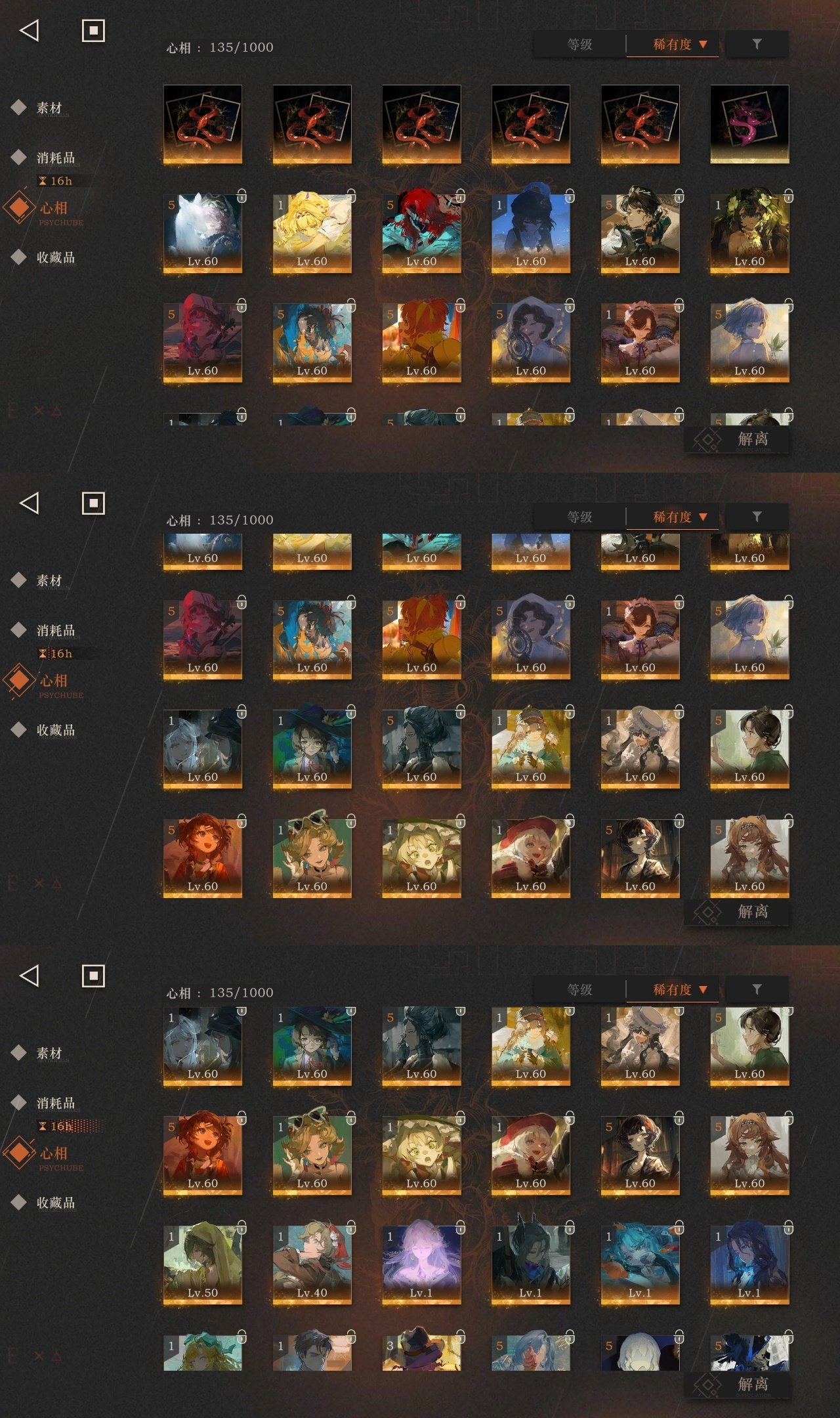Open the white fox Lv.60 psychube in top screen
The width and height of the screenshot is (840, 1418).
tap(203, 232)
